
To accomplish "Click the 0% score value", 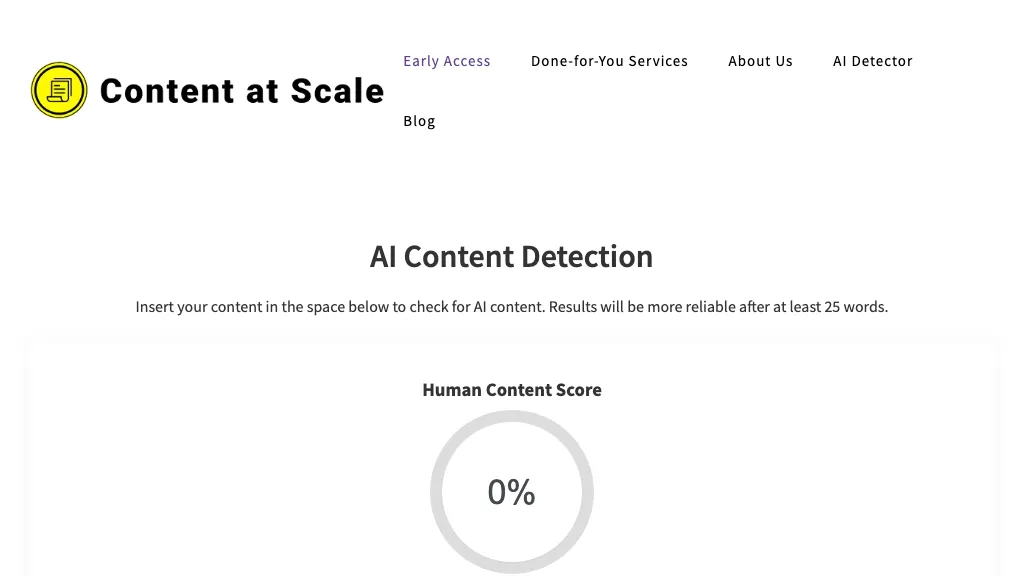I will point(511,492).
